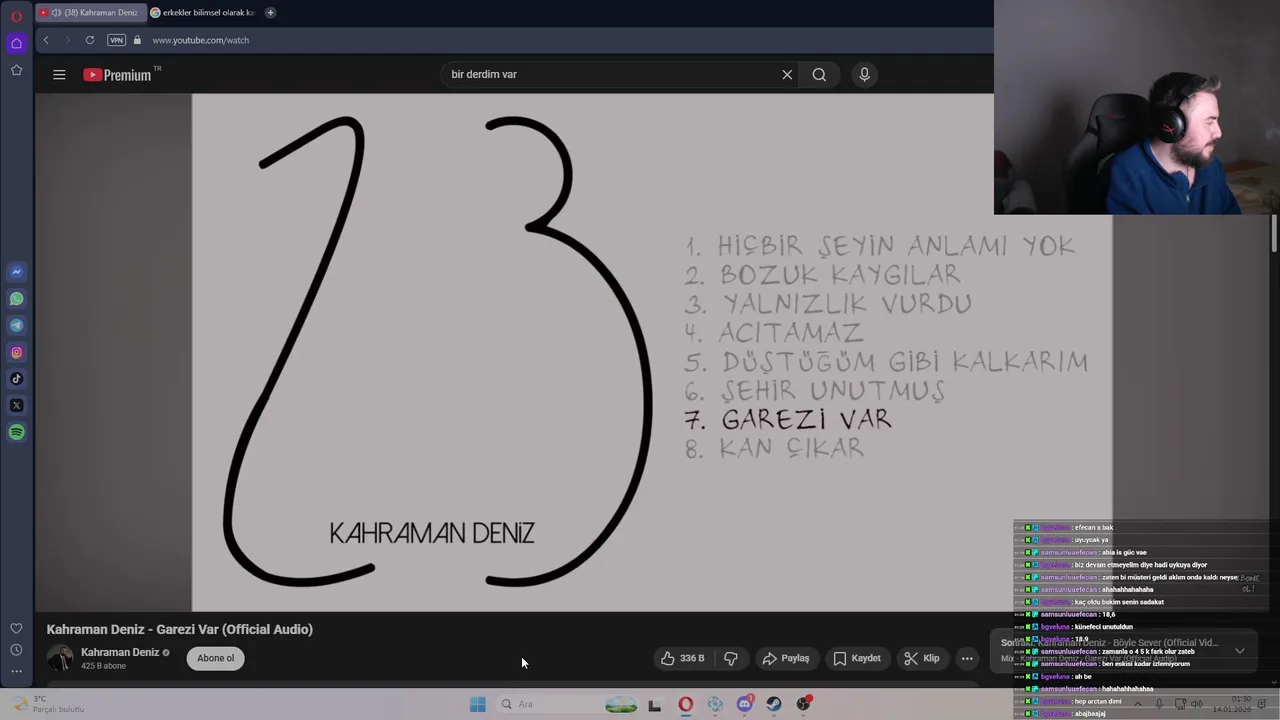Image resolution: width=1280 pixels, height=720 pixels.
Task: Open the taskbar clock showing 01:30
Action: (x=1233, y=704)
